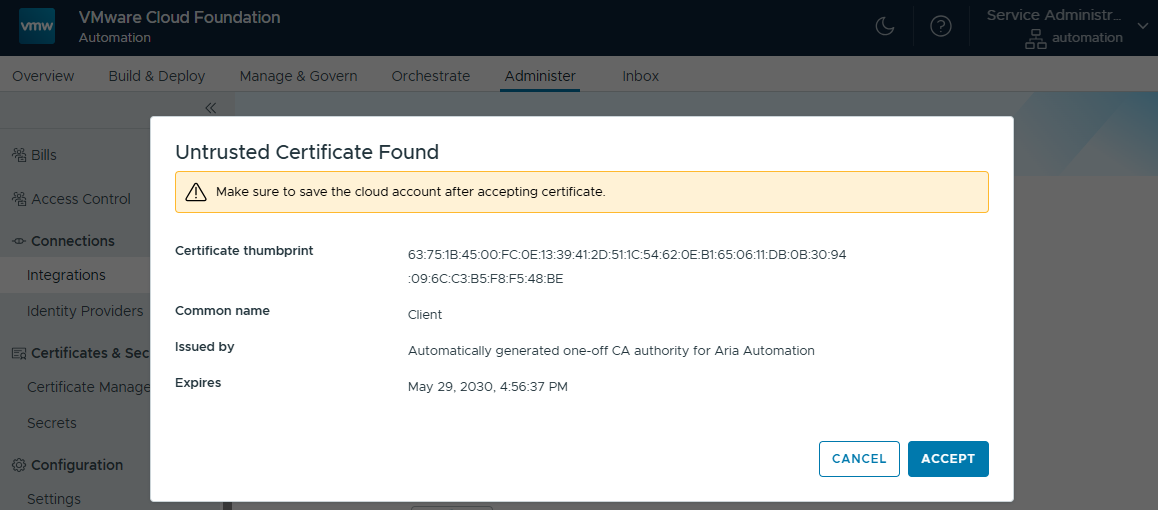This screenshot has width=1158, height=510.
Task: Cancel the untrusted certificate dialog
Action: (x=859, y=459)
